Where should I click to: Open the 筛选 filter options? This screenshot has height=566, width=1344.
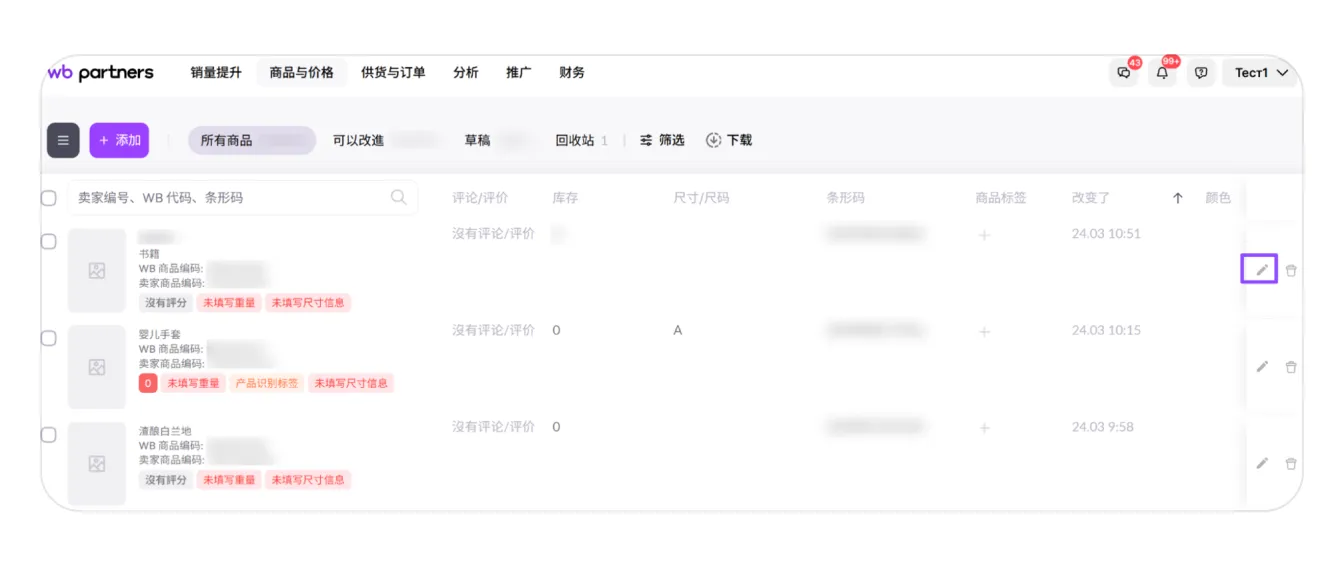[x=662, y=141]
